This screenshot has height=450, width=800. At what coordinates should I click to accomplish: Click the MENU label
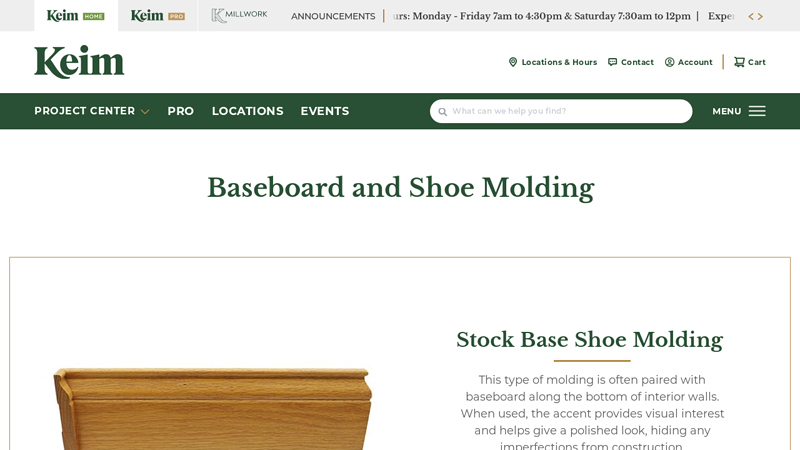[x=727, y=111]
